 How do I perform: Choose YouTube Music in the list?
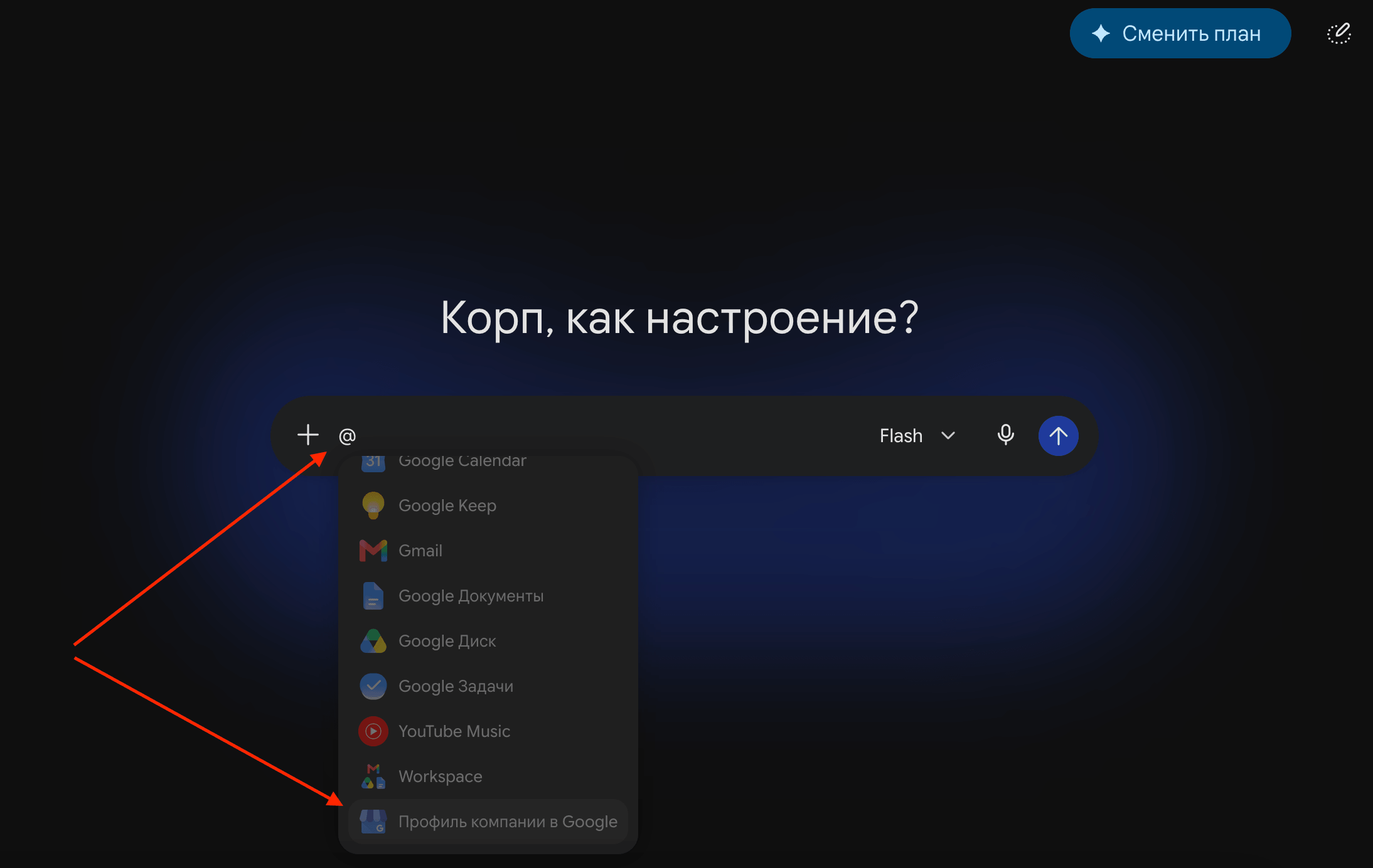click(x=488, y=731)
